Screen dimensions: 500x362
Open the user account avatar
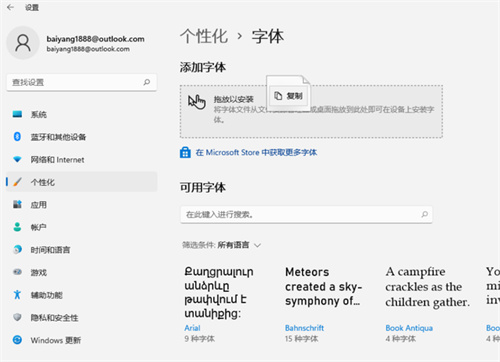[23, 43]
